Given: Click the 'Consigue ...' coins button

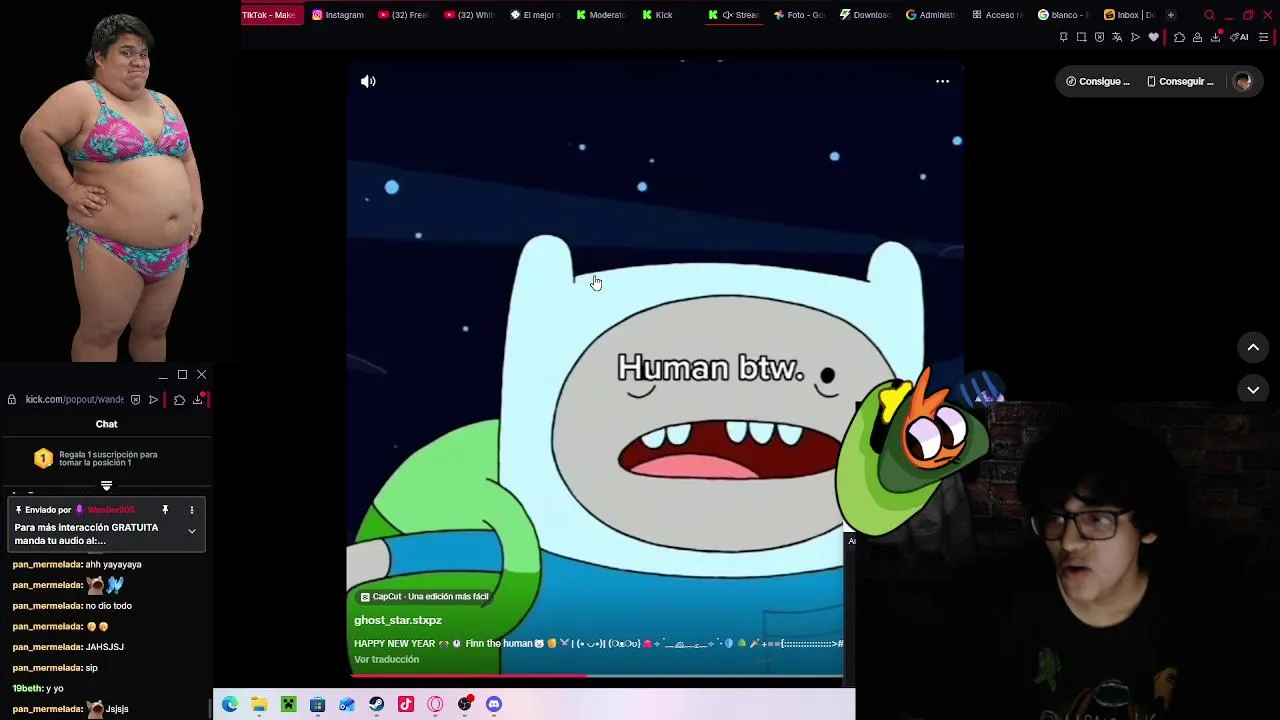Looking at the screenshot, I should pyautogui.click(x=1098, y=82).
